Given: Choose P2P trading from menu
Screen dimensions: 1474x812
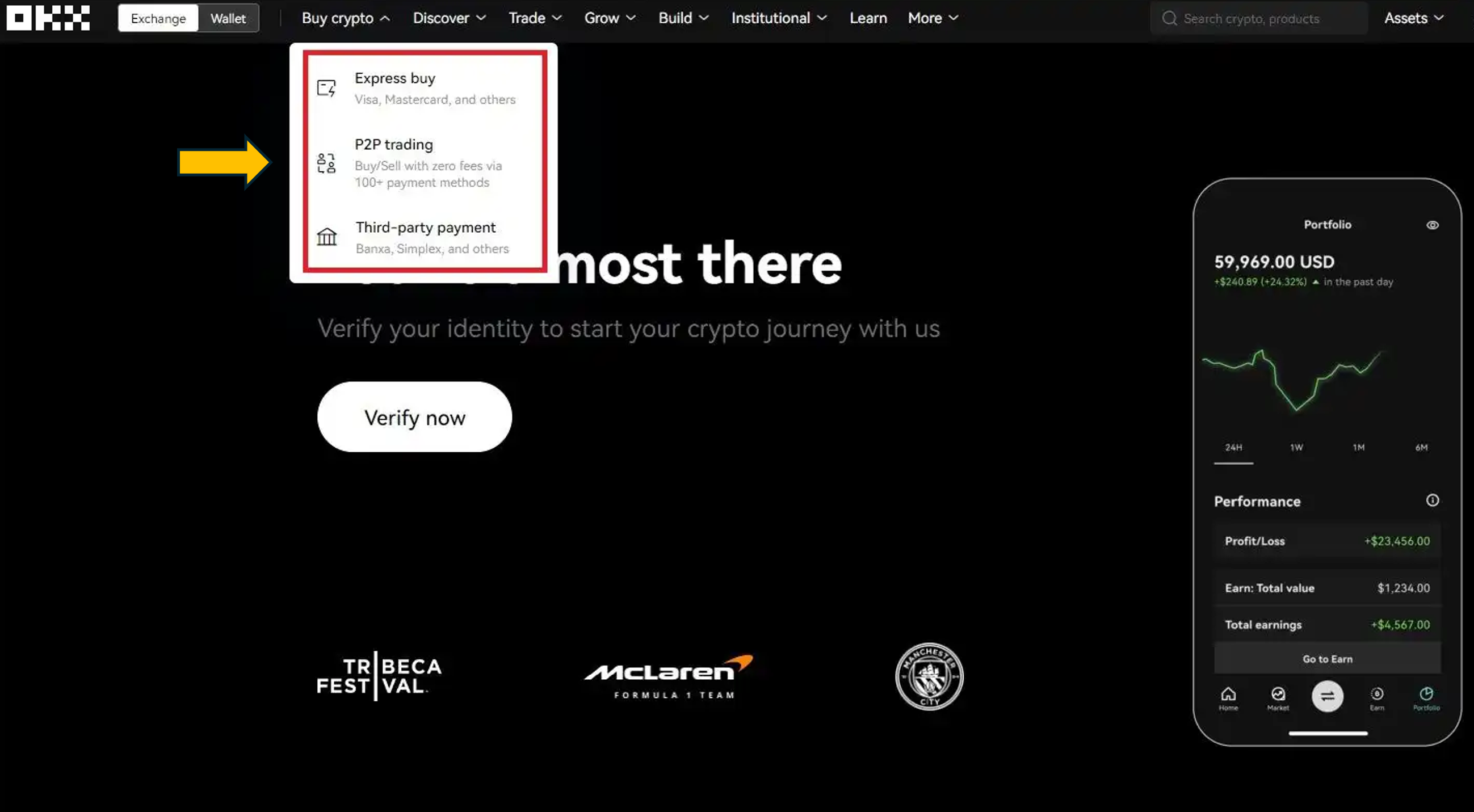Looking at the screenshot, I should [x=424, y=162].
